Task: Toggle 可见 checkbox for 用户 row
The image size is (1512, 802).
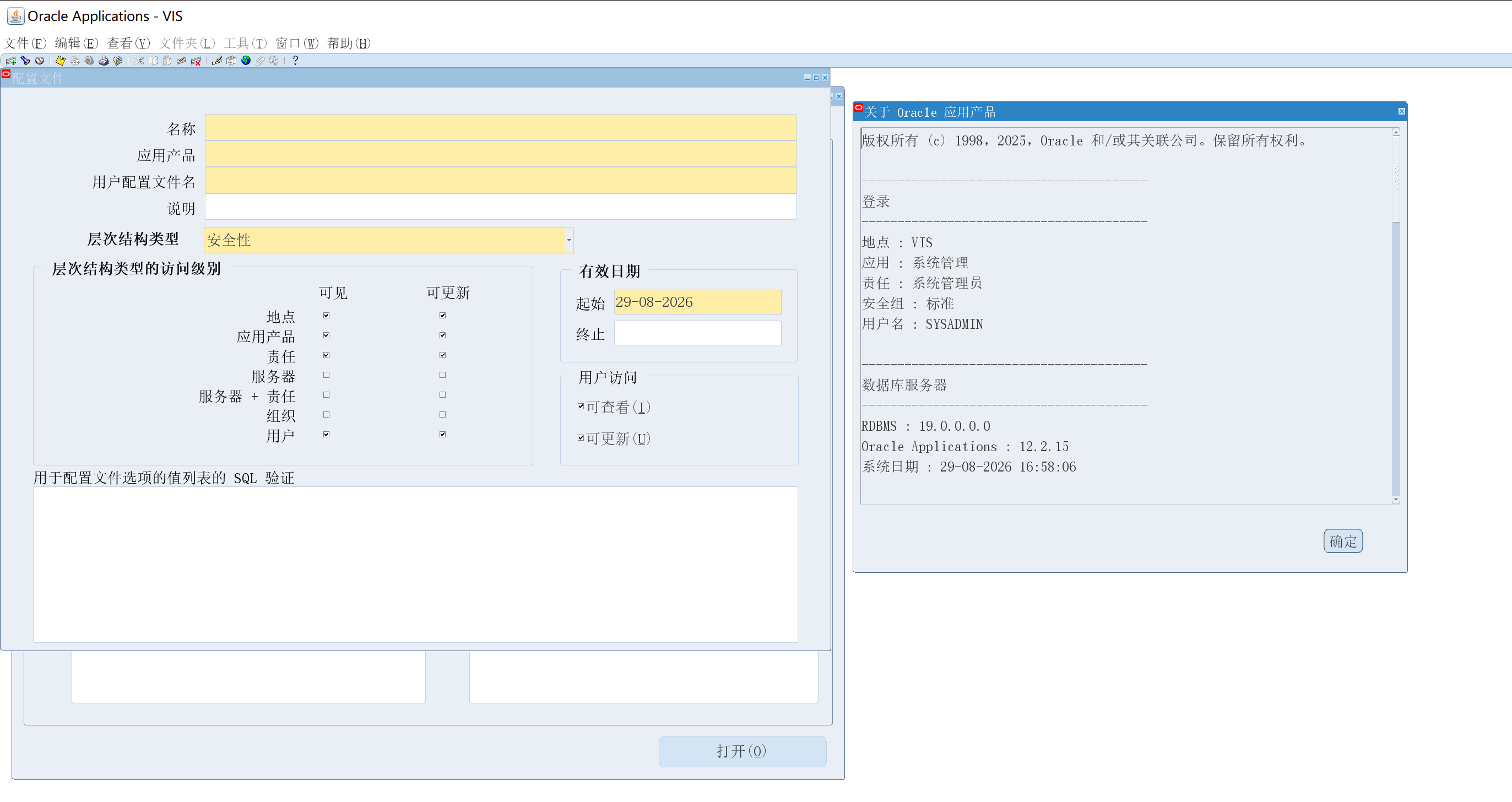Action: tap(326, 435)
